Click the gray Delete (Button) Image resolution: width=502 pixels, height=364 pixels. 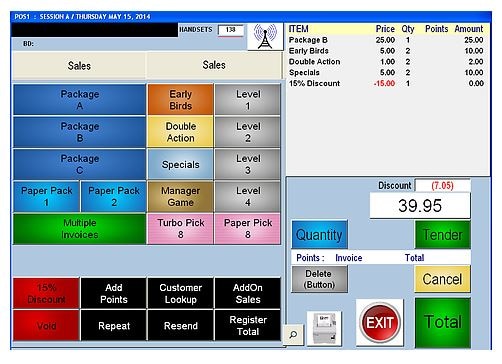[319, 279]
